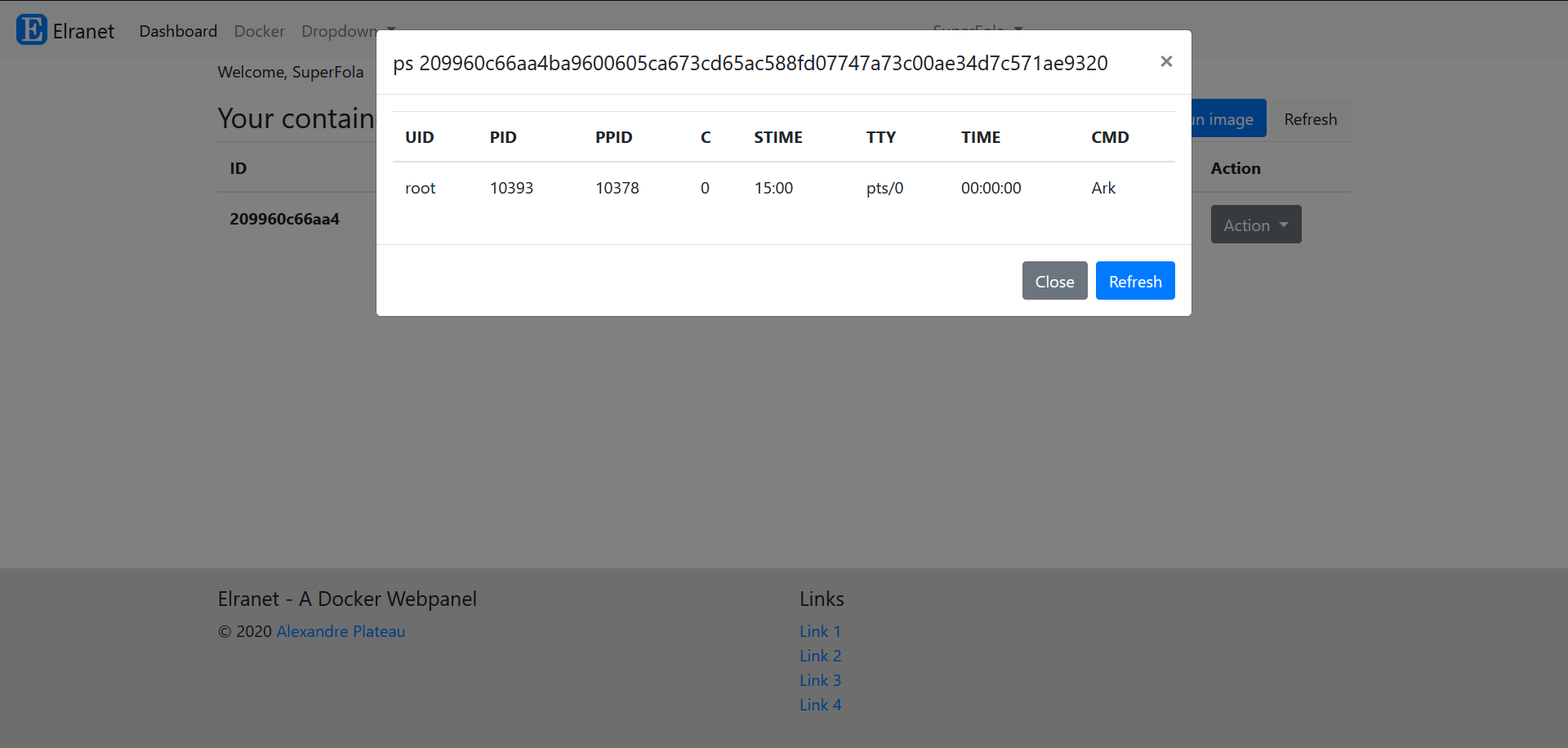
Task: Click the blue image button behind modal
Action: click(1228, 119)
